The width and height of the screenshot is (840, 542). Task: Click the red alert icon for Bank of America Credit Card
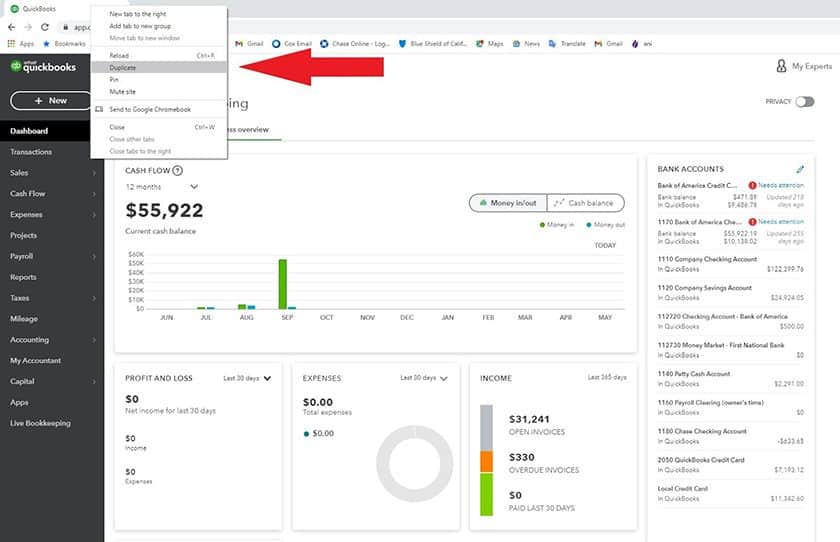click(752, 185)
